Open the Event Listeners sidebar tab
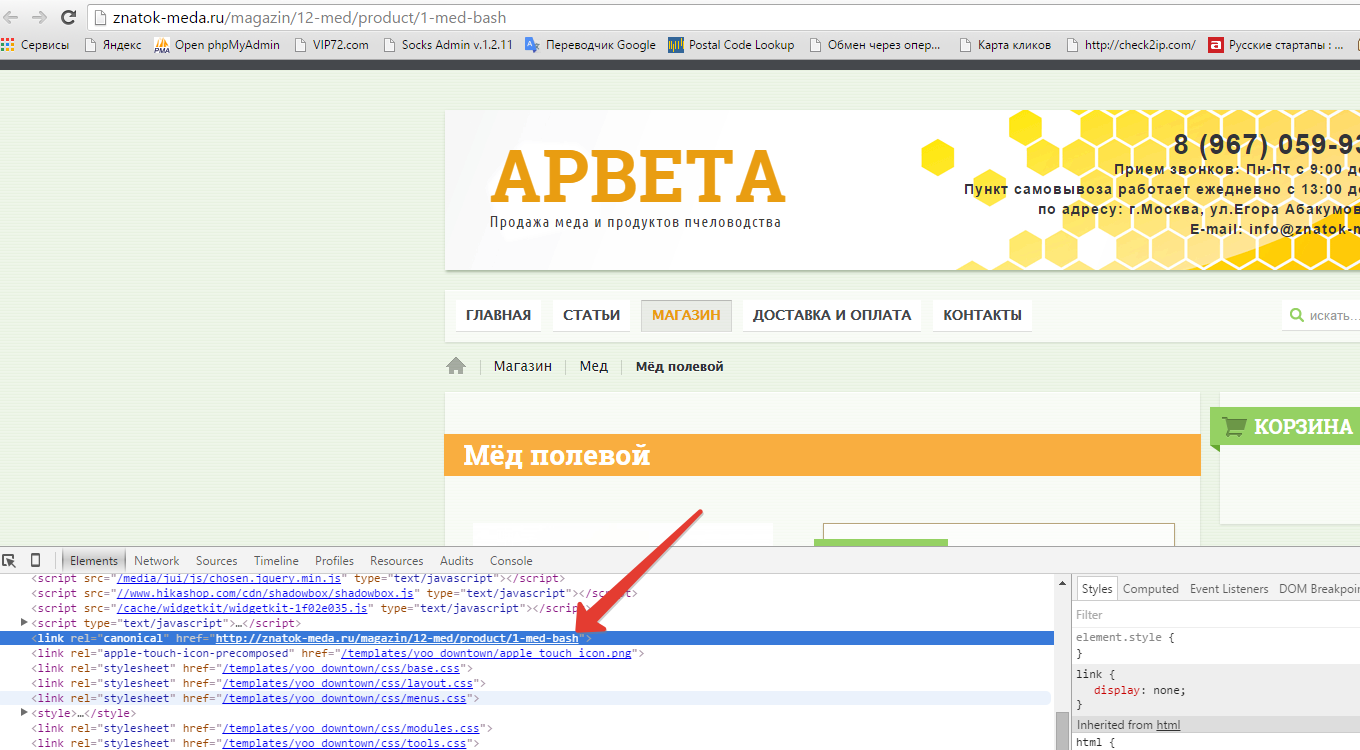 (x=1229, y=589)
